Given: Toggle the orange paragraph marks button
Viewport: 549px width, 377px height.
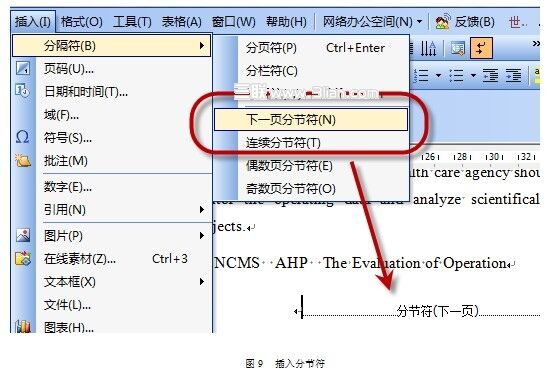Looking at the screenshot, I should [481, 48].
